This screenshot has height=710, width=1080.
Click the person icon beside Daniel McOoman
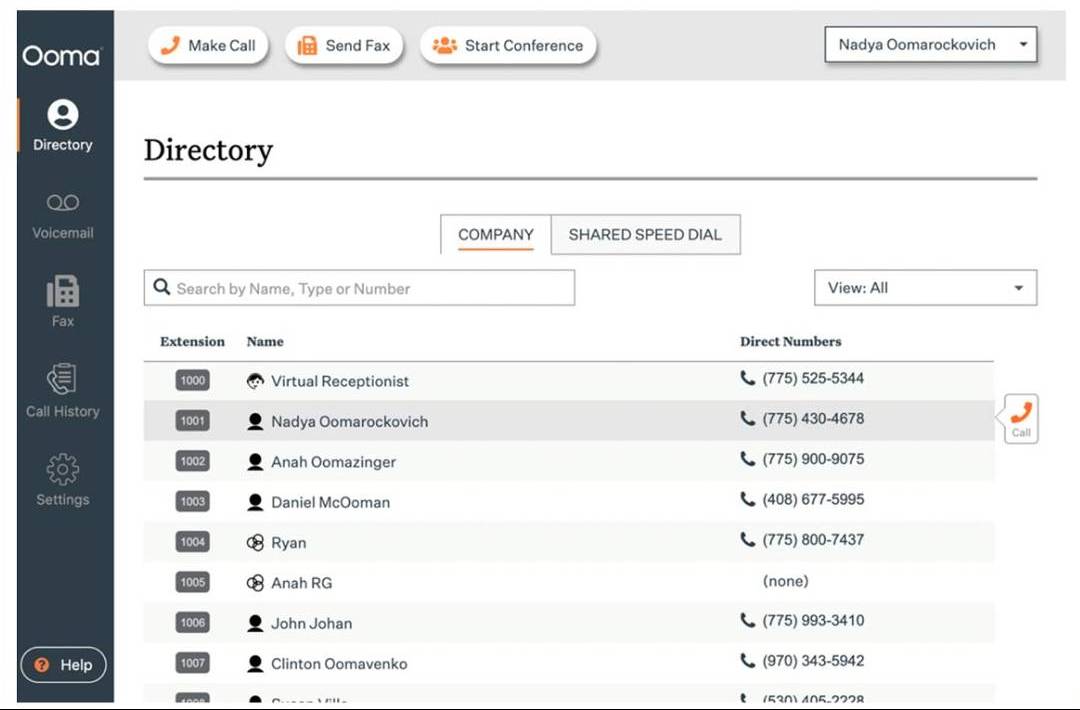[256, 502]
